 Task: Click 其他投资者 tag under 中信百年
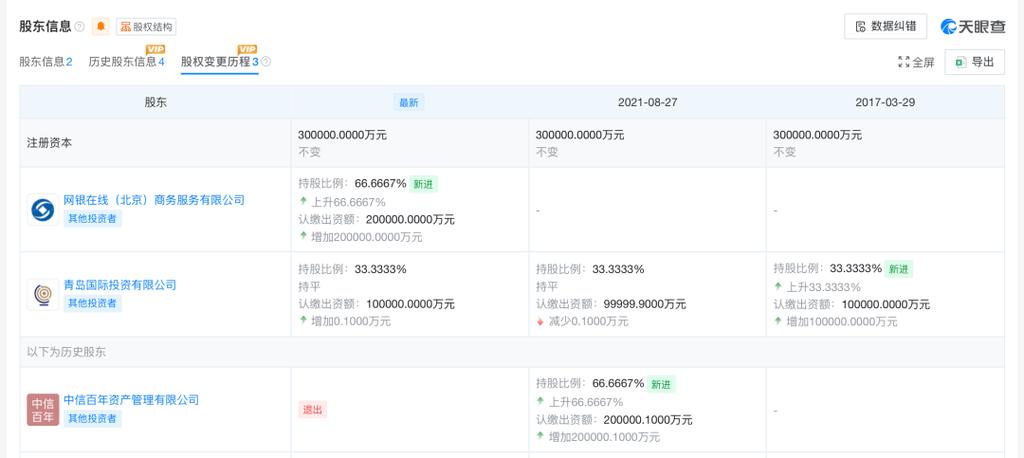93,418
